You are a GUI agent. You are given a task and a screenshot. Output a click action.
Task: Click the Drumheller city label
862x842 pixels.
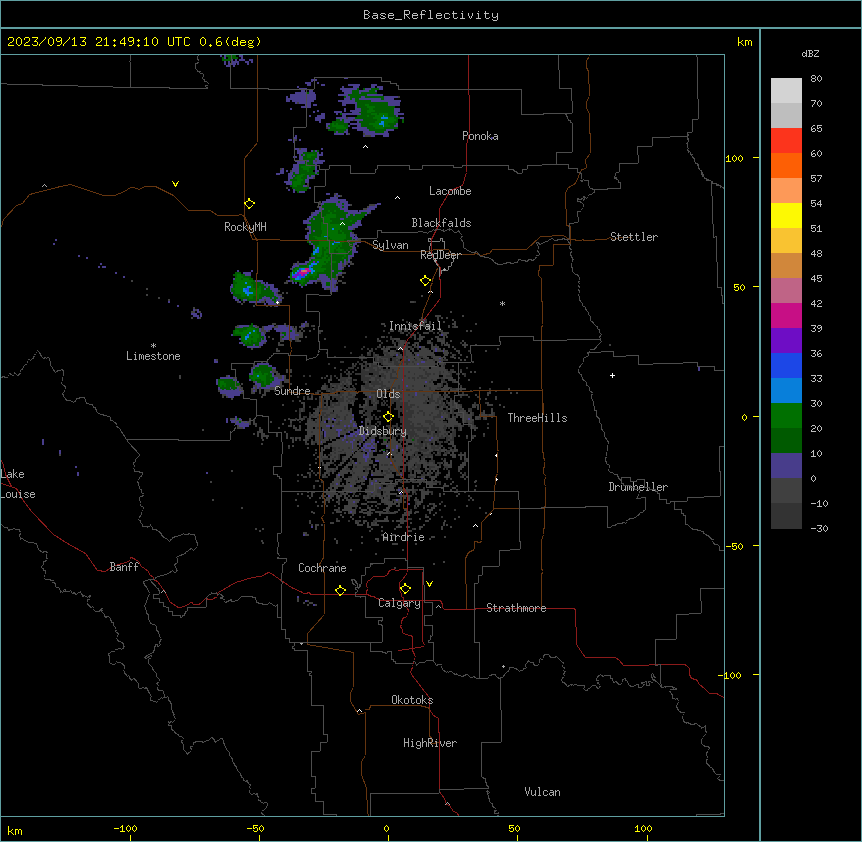[638, 487]
